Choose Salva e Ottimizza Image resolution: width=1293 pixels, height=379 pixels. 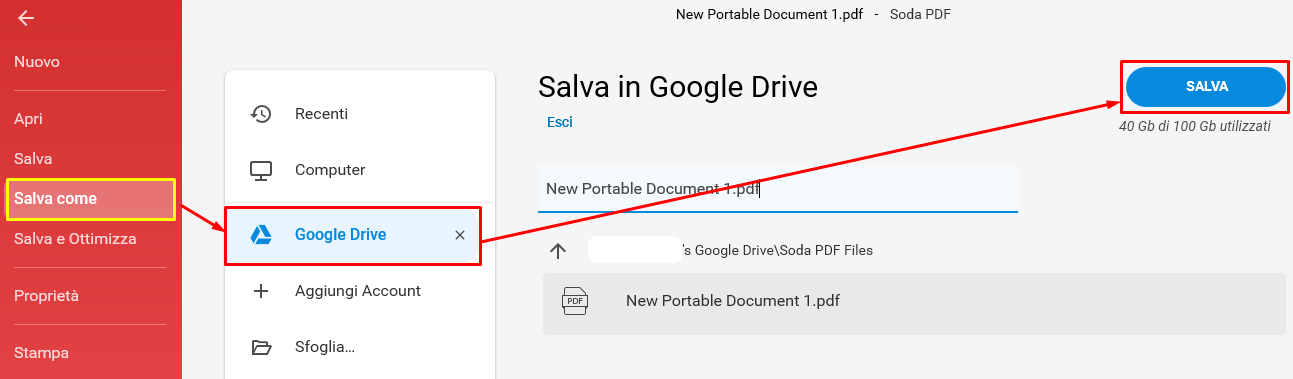click(75, 239)
